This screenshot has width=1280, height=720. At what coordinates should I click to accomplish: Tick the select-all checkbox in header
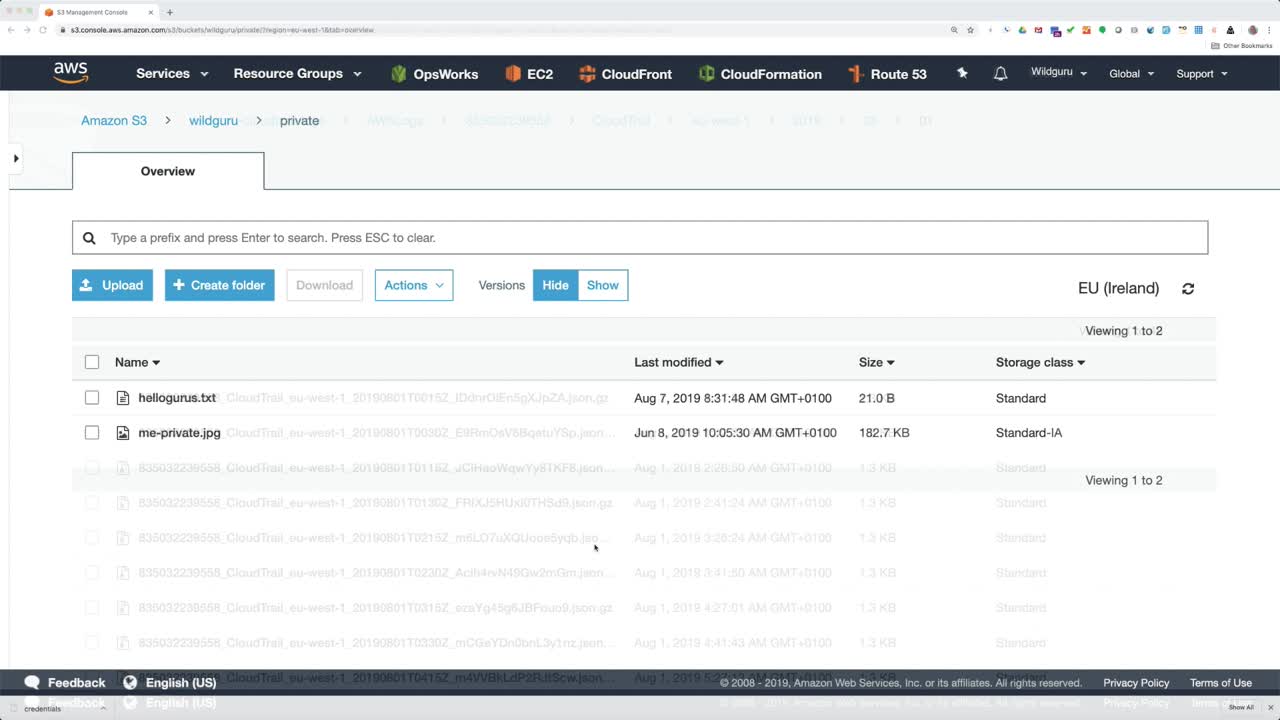click(x=92, y=362)
